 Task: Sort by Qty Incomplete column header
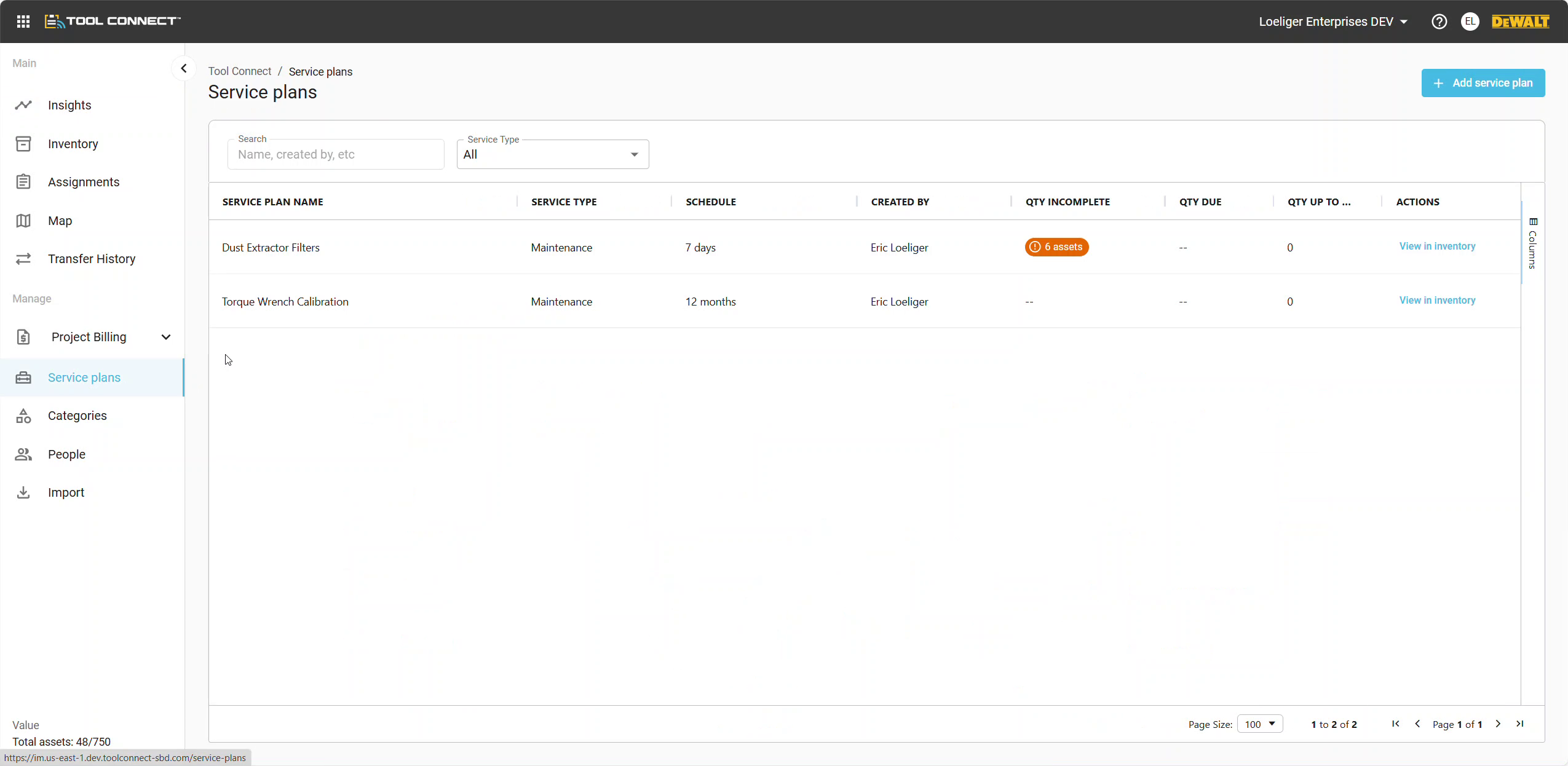pyautogui.click(x=1067, y=202)
